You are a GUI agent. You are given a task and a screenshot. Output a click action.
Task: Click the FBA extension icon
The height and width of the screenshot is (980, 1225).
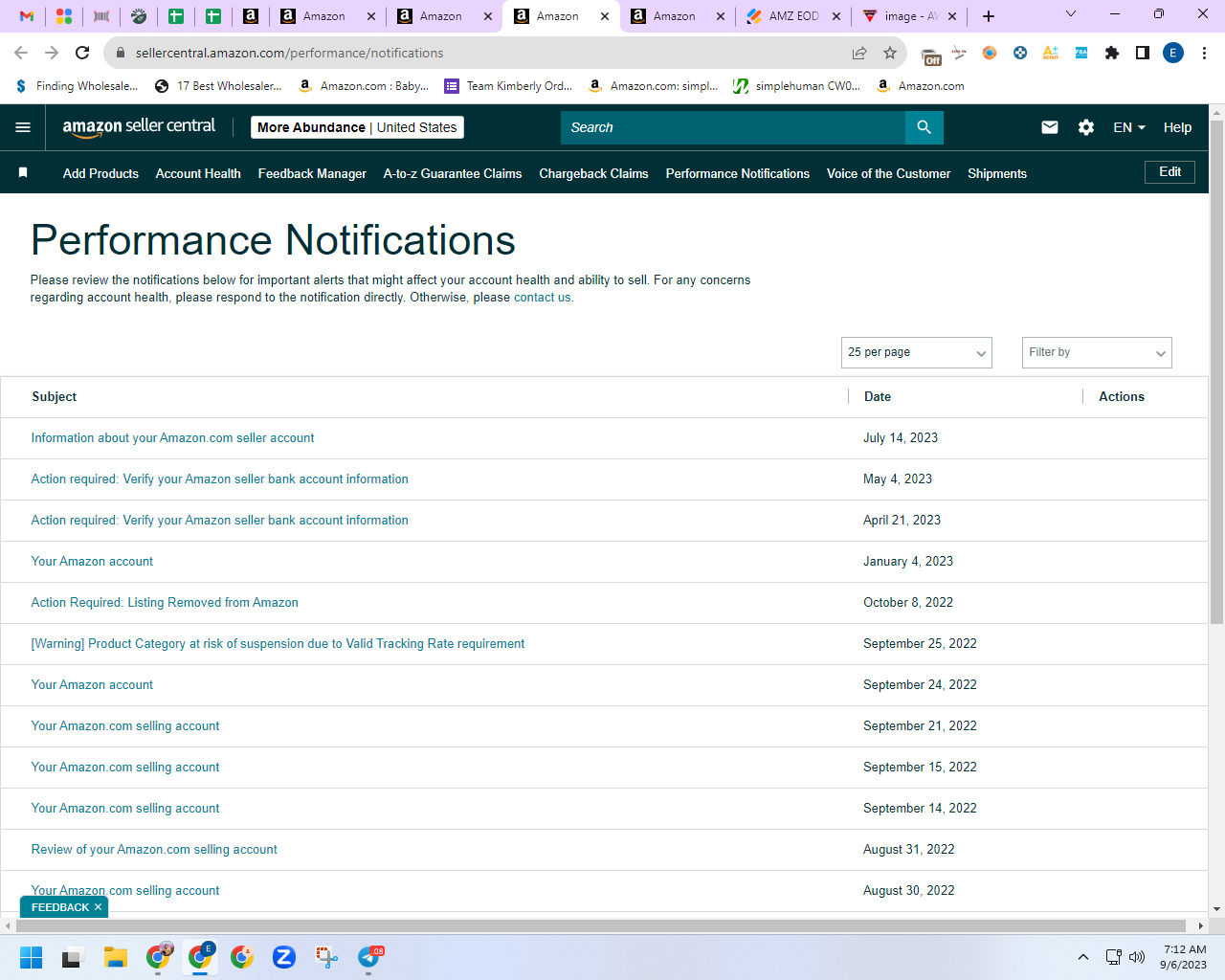tap(1081, 53)
